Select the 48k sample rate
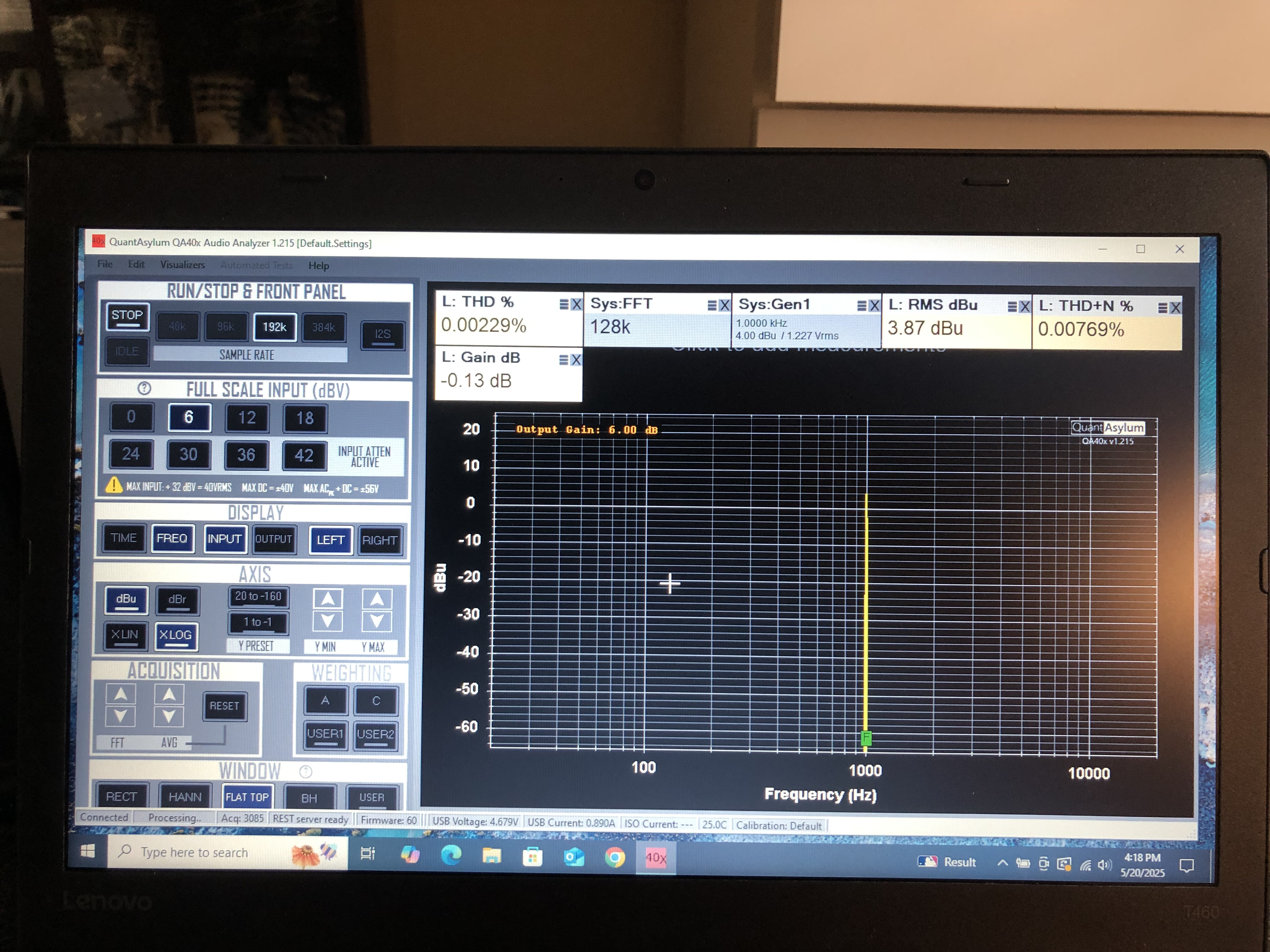 click(177, 326)
